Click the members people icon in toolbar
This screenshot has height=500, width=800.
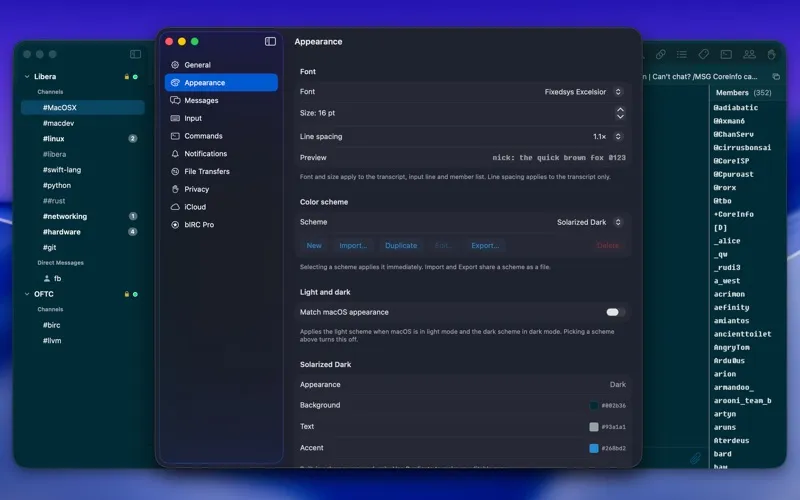(749, 54)
